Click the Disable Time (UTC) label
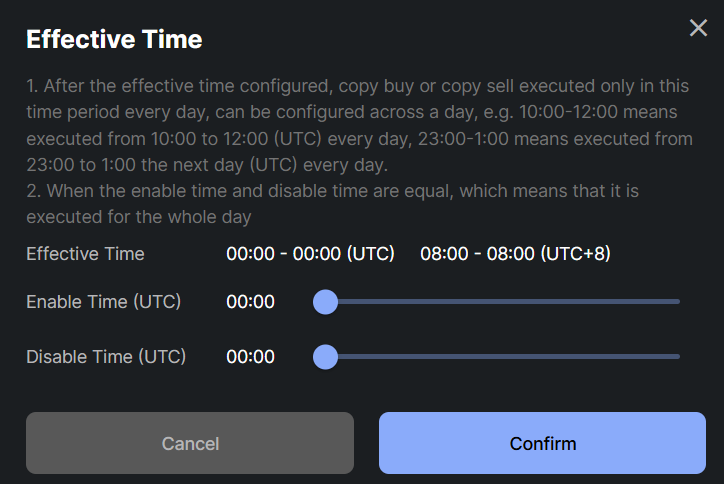This screenshot has width=724, height=484. tap(106, 356)
